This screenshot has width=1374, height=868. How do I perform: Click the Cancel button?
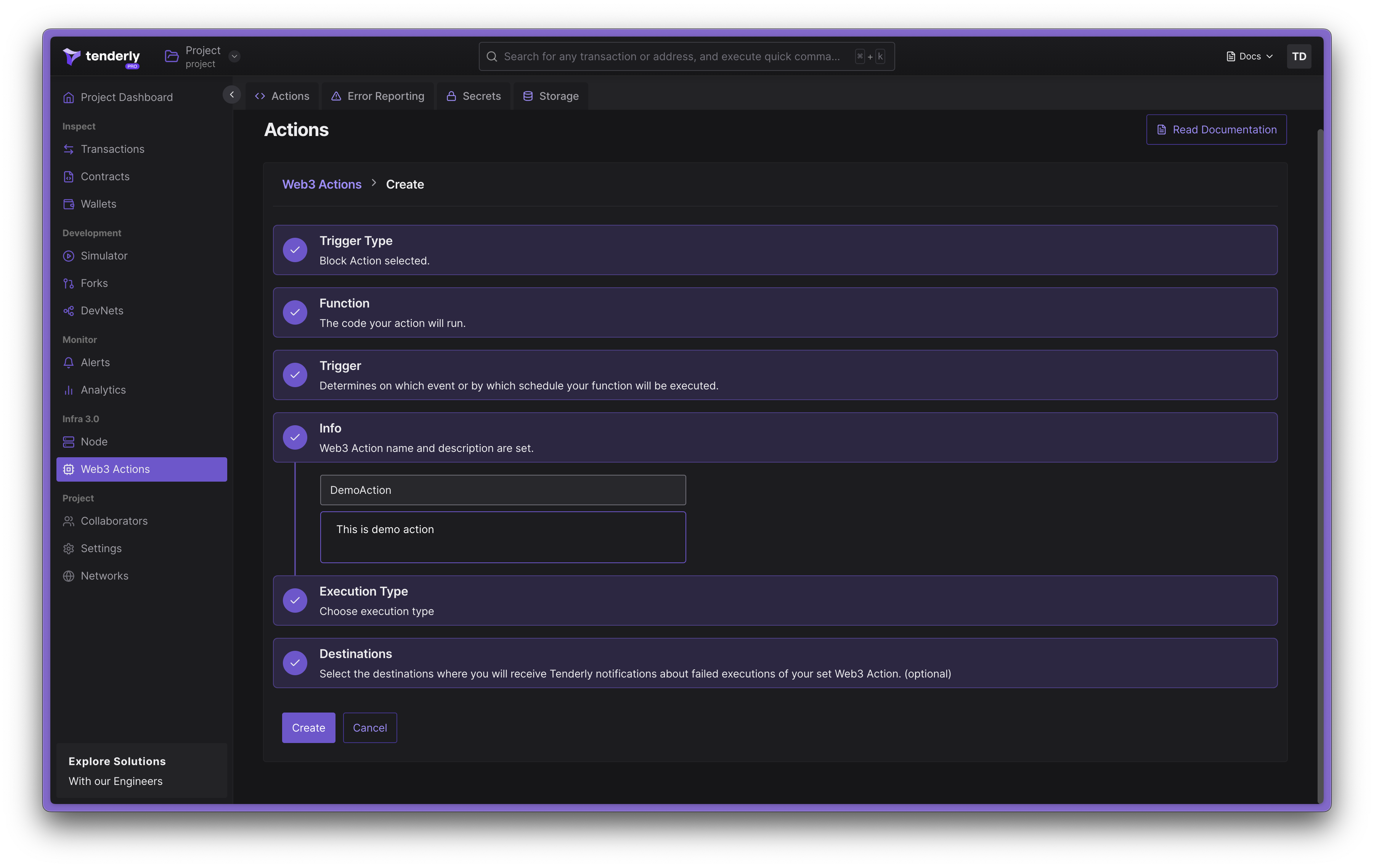pyautogui.click(x=370, y=728)
